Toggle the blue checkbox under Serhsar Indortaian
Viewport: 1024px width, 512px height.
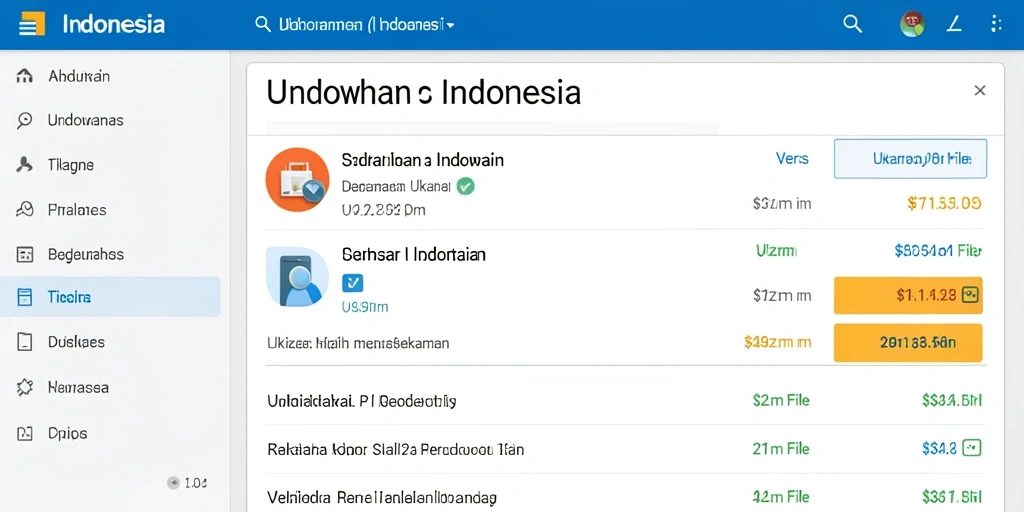pos(353,282)
